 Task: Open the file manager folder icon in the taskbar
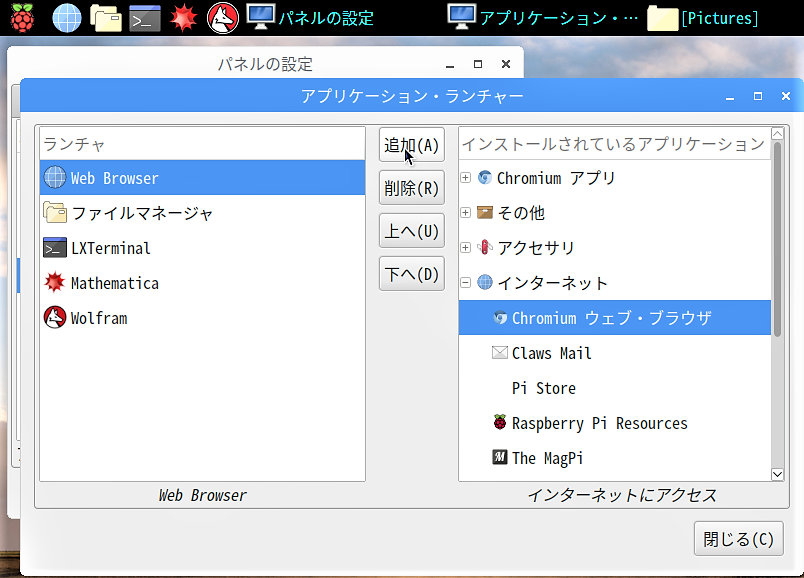106,18
